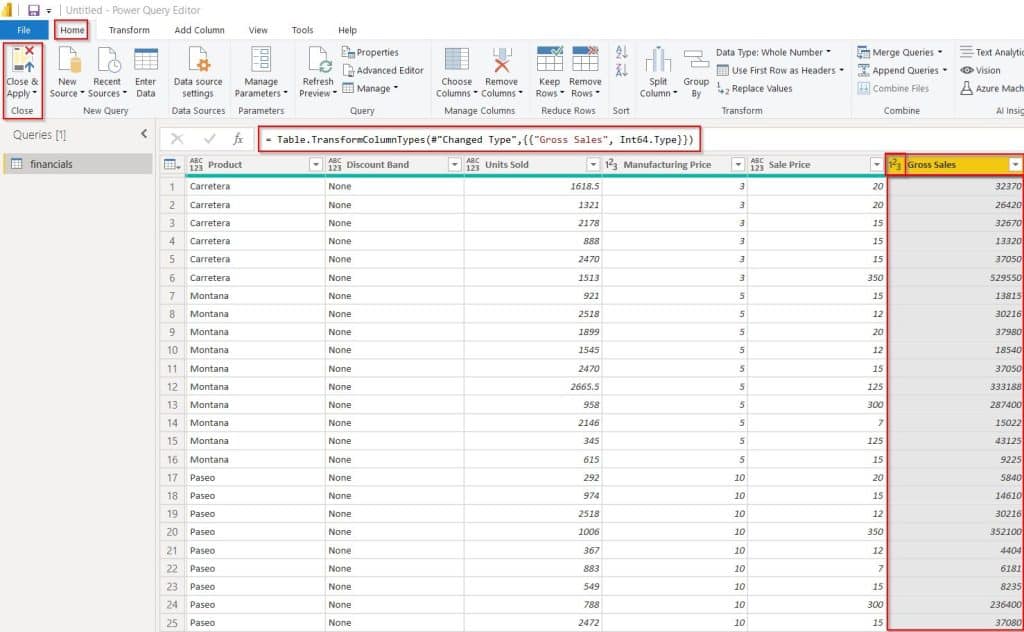Viewport: 1024px width, 632px height.
Task: Switch to the Home tab
Action: 72,30
